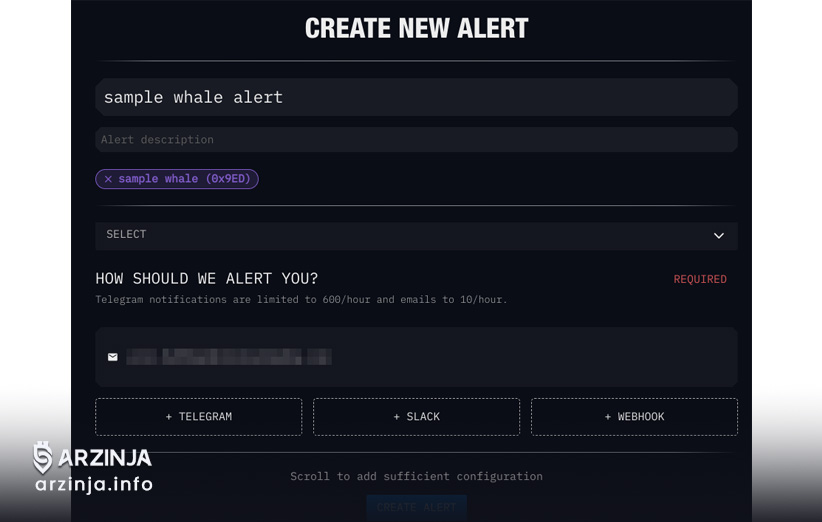The width and height of the screenshot is (822, 522).
Task: Click the 'How should we alert you?' heading
Action: [207, 278]
